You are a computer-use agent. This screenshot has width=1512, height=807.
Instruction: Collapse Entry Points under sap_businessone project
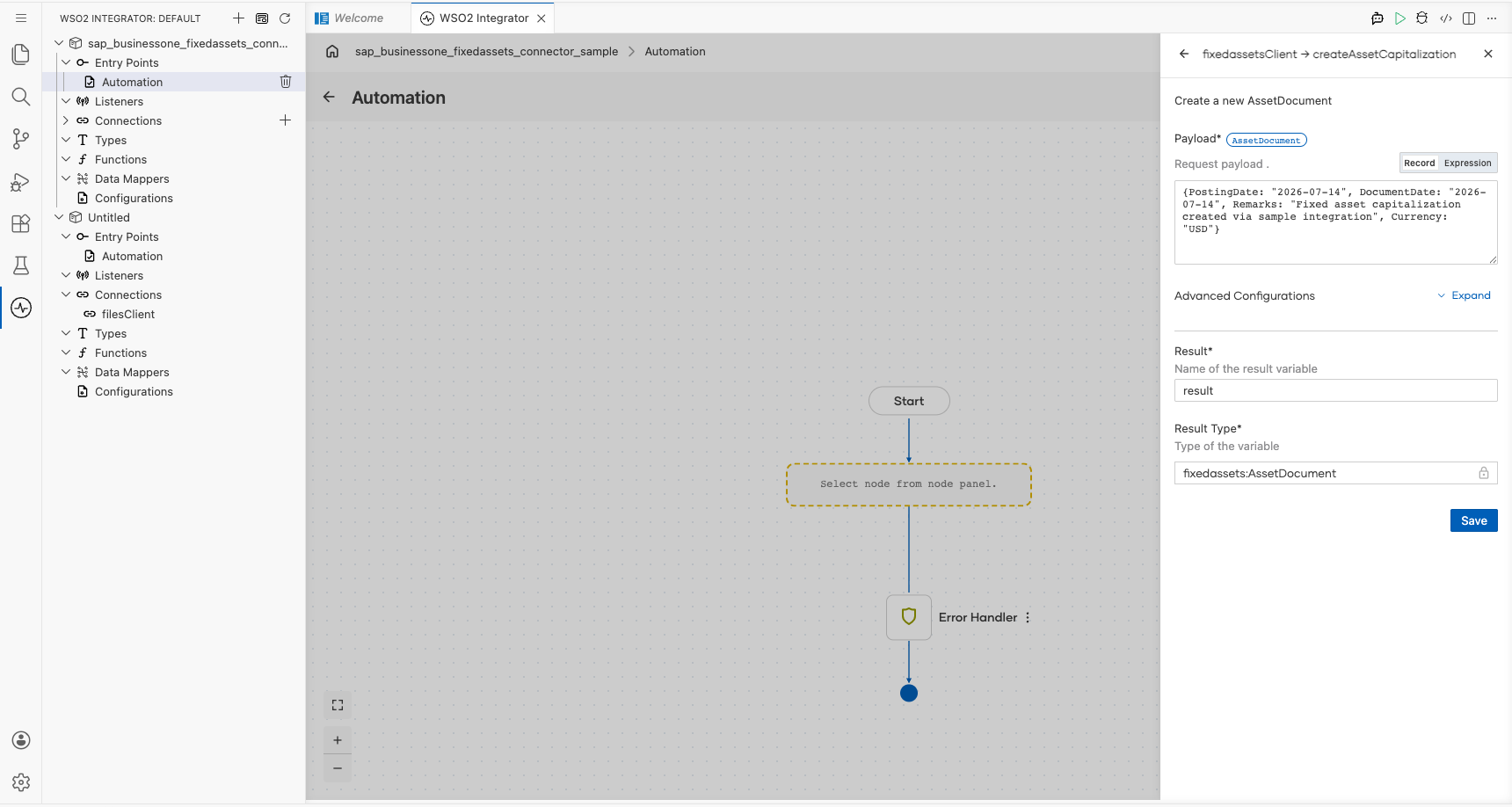point(66,62)
